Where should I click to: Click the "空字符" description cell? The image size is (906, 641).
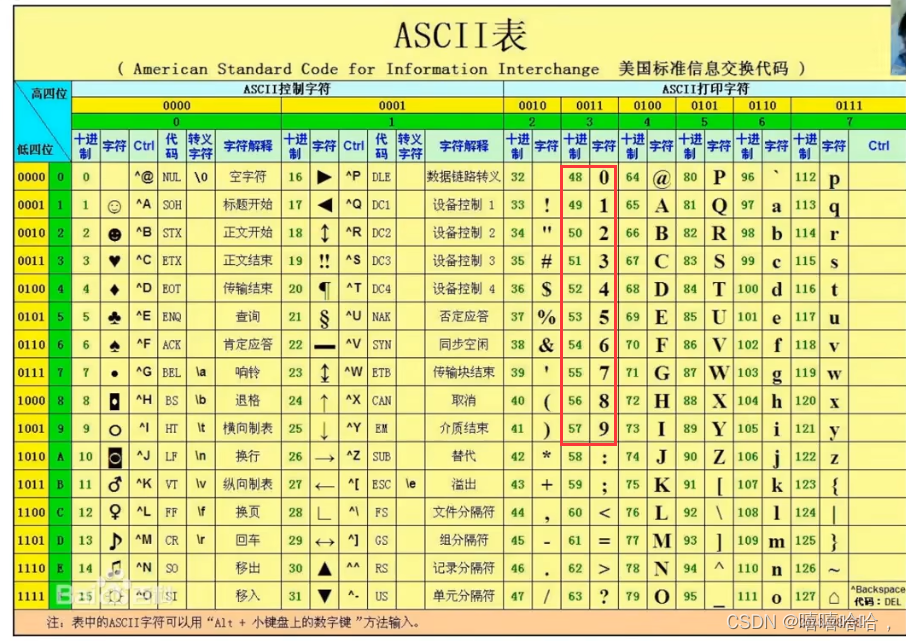pyautogui.click(x=248, y=177)
